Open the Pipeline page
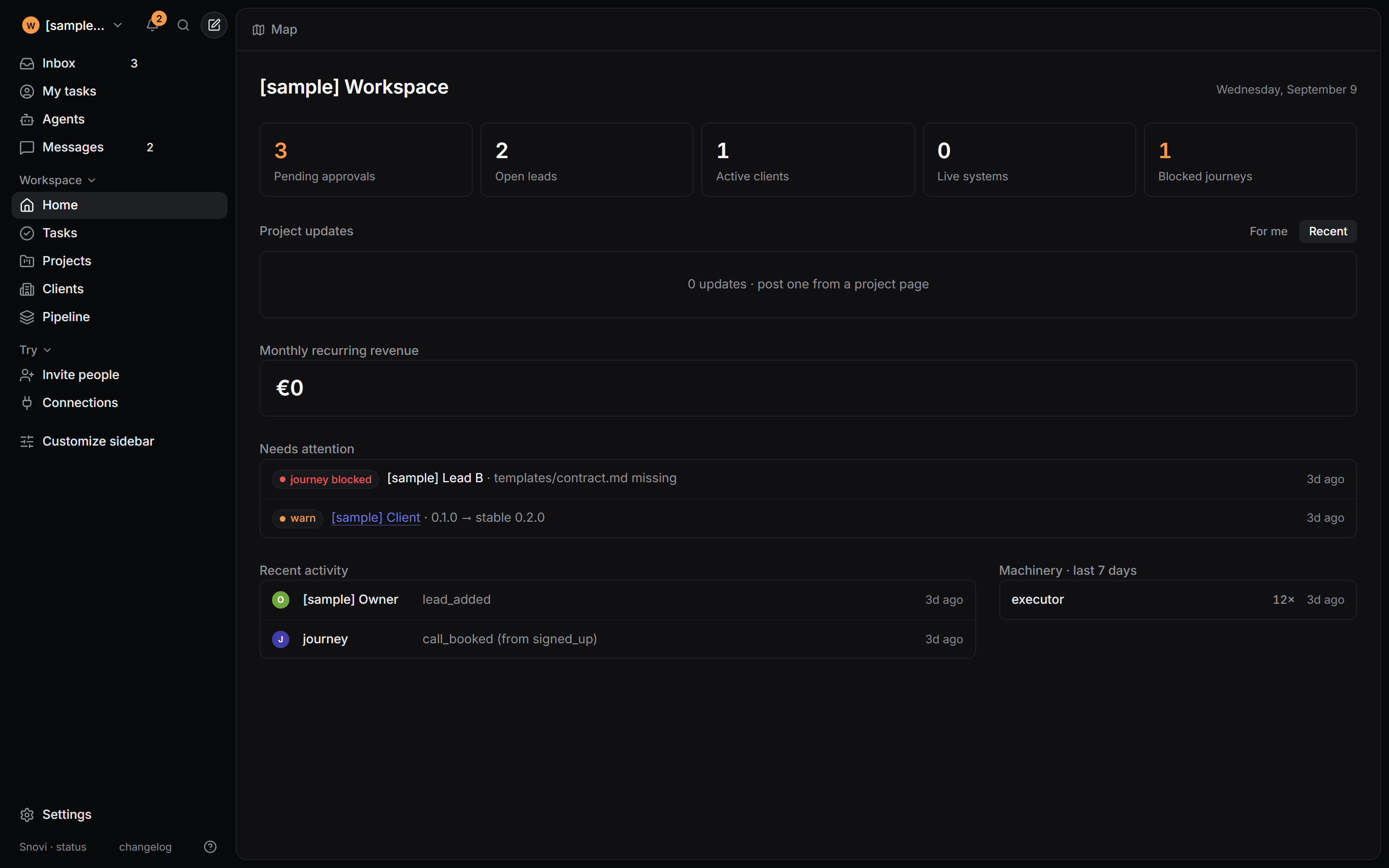 coord(120,317)
